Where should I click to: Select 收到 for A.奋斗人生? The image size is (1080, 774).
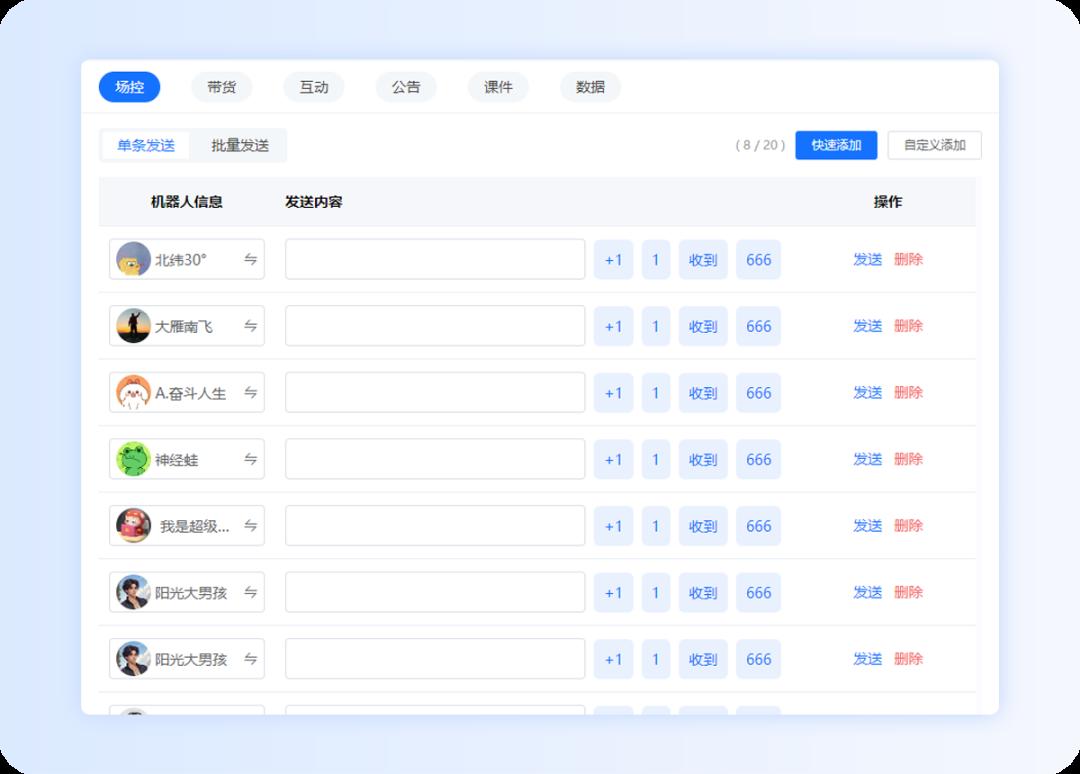[x=703, y=393]
